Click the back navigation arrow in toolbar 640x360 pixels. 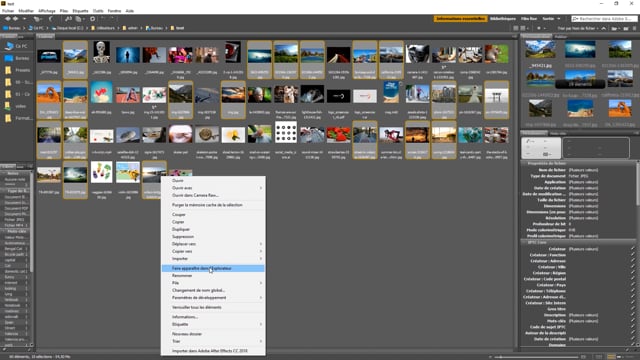click(x=8, y=19)
